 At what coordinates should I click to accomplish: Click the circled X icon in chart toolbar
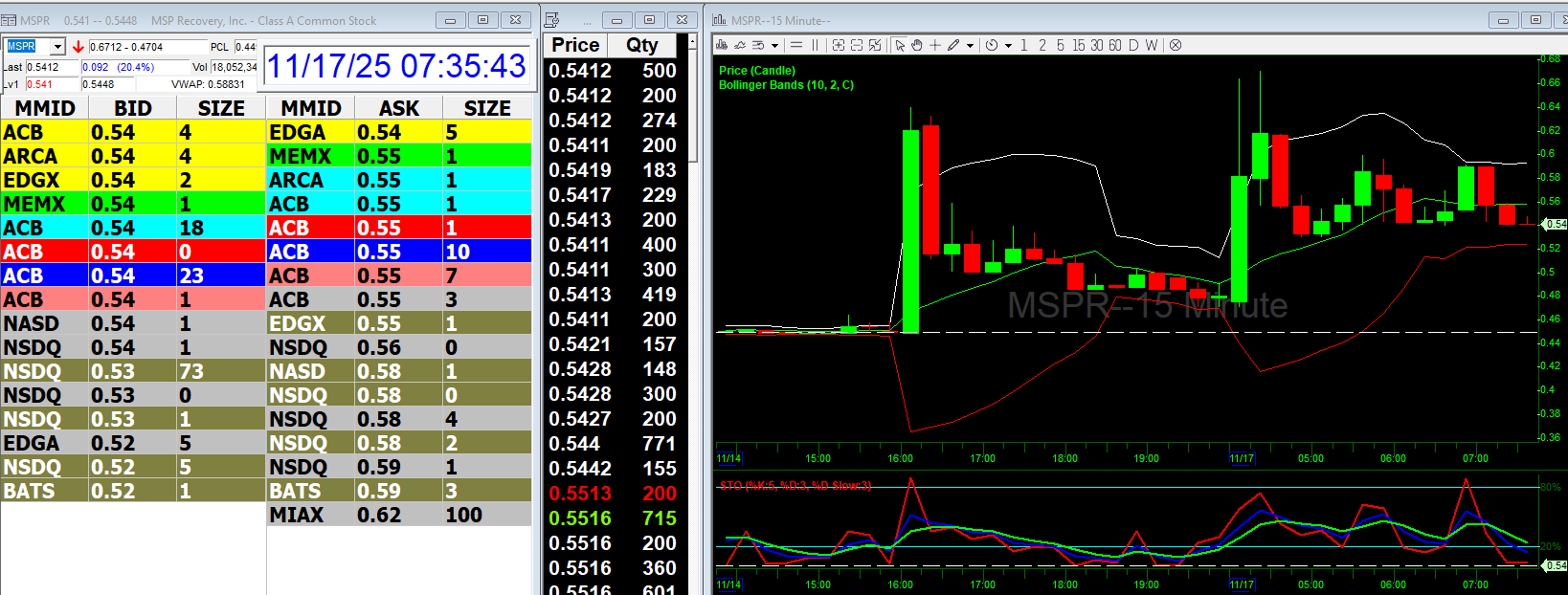1176,45
